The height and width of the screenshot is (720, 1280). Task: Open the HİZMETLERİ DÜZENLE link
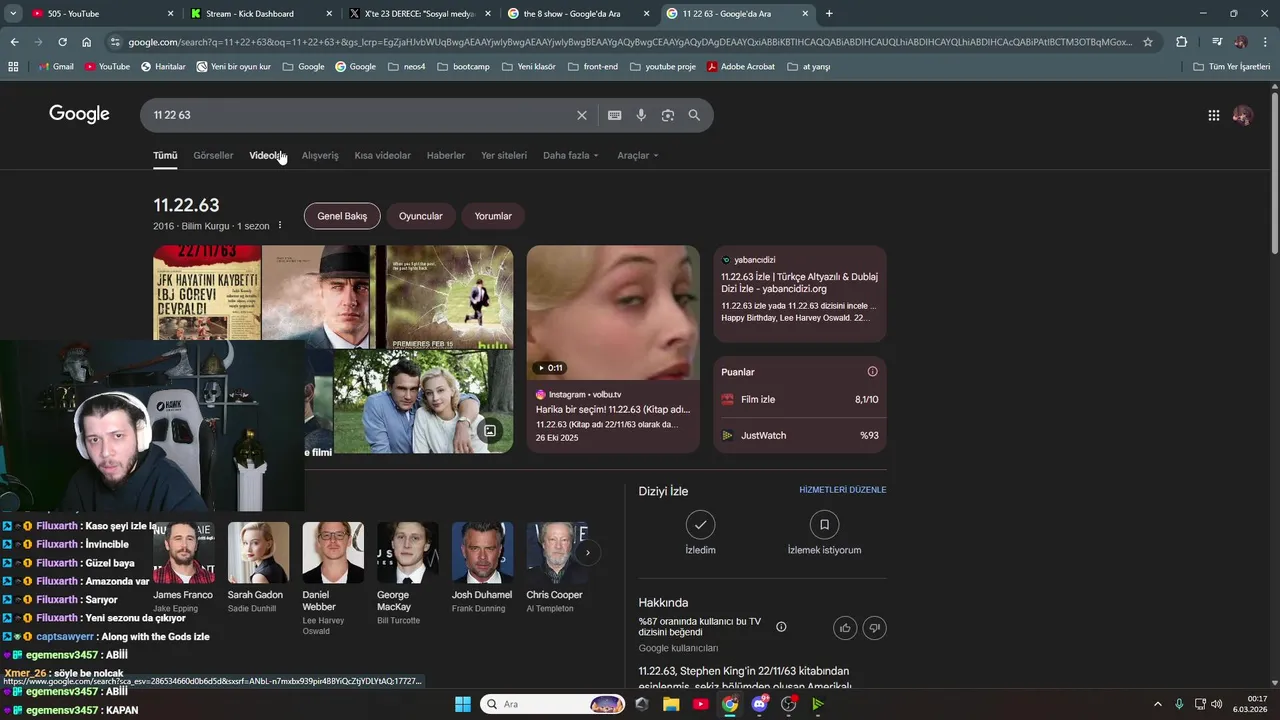pyautogui.click(x=843, y=490)
